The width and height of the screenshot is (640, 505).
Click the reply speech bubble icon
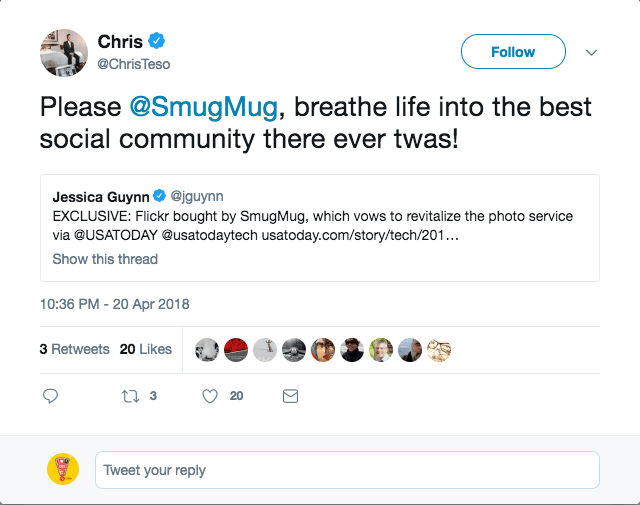tap(51, 396)
